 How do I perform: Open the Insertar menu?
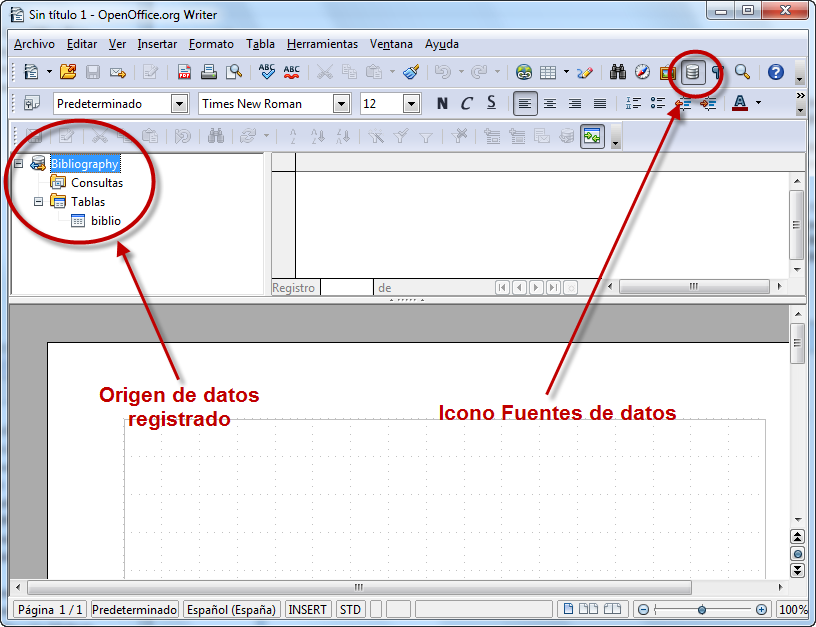tap(157, 44)
